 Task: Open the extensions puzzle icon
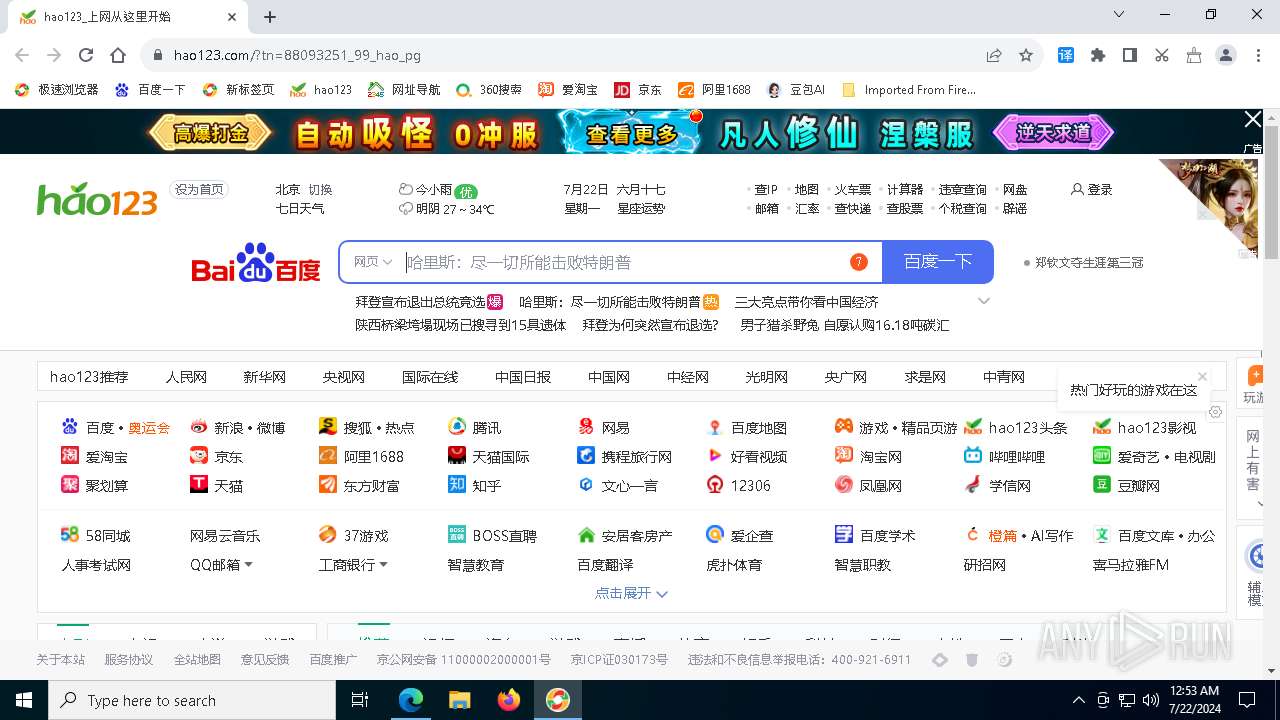pos(1098,55)
